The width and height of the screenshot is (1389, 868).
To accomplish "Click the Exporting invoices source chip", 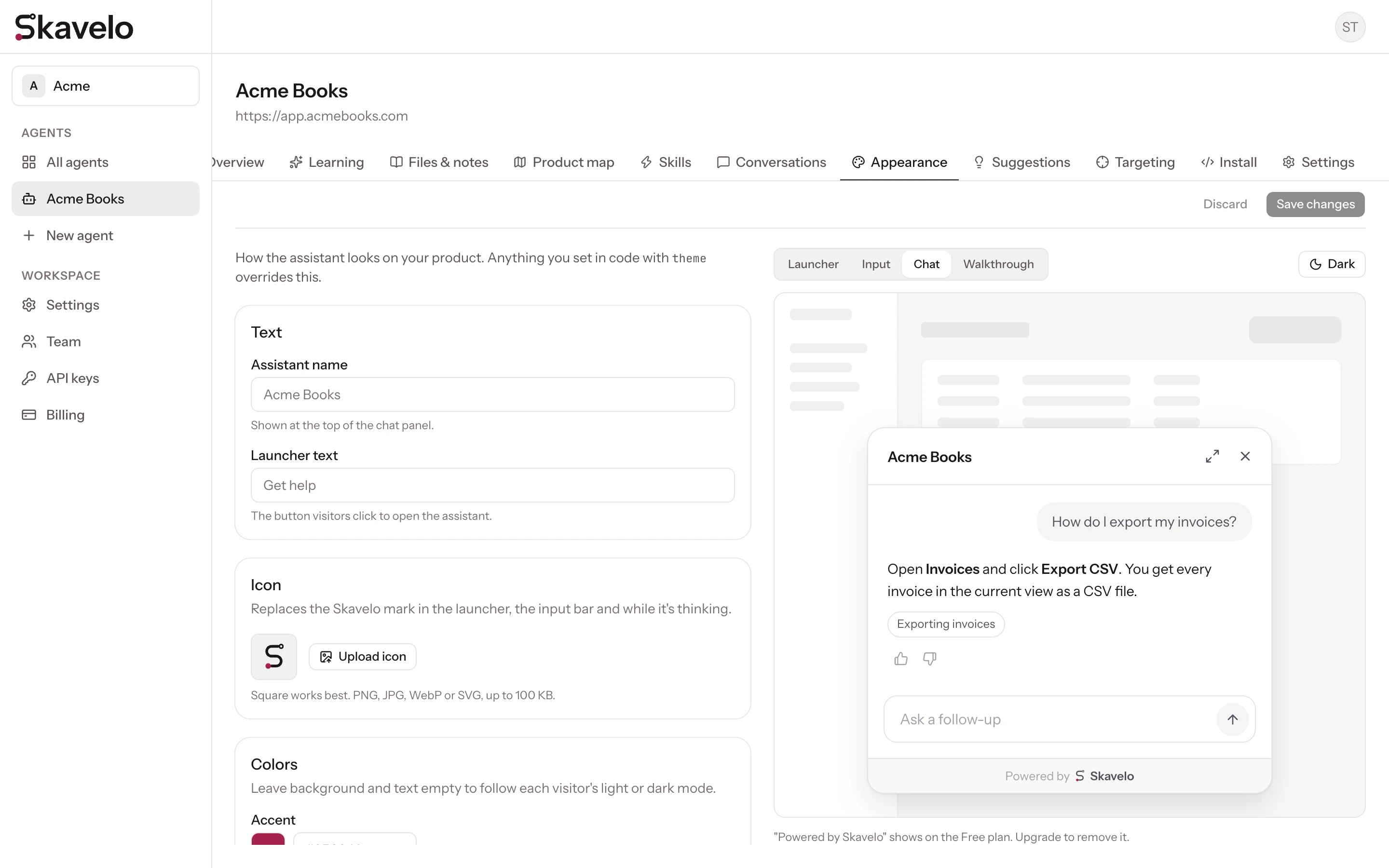I will [x=945, y=624].
